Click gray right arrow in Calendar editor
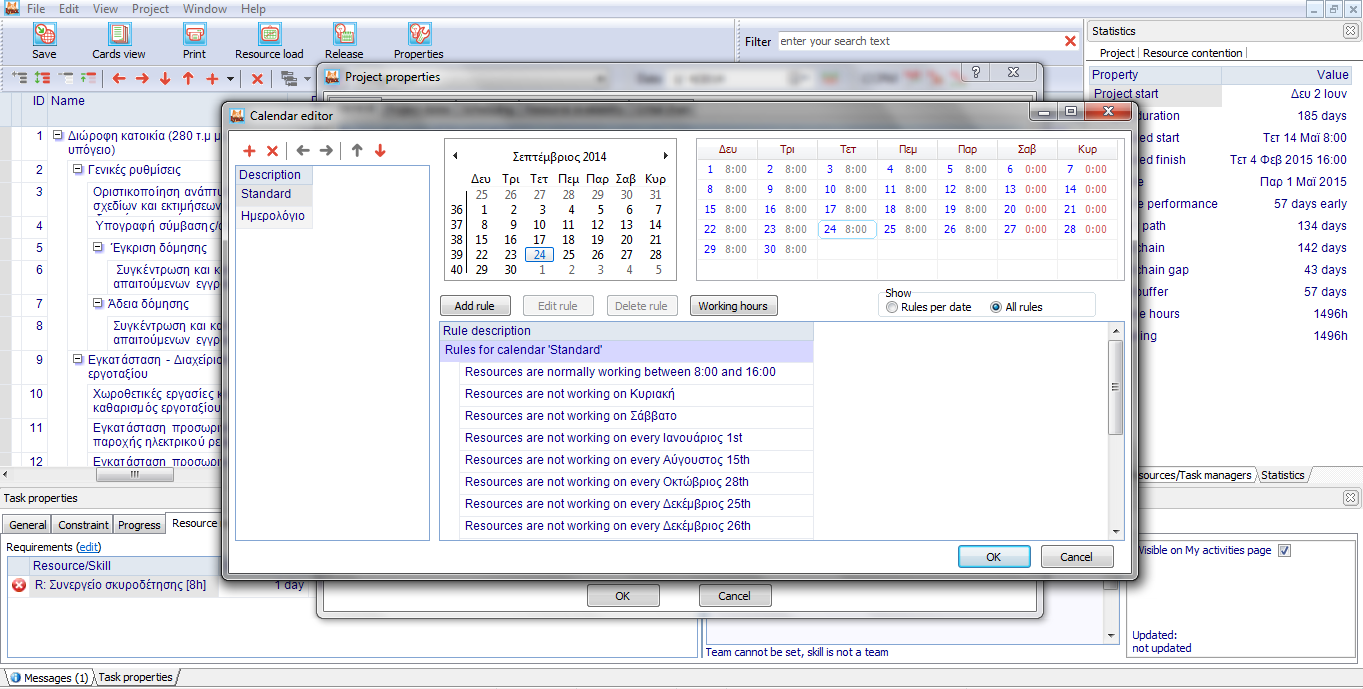 click(326, 151)
